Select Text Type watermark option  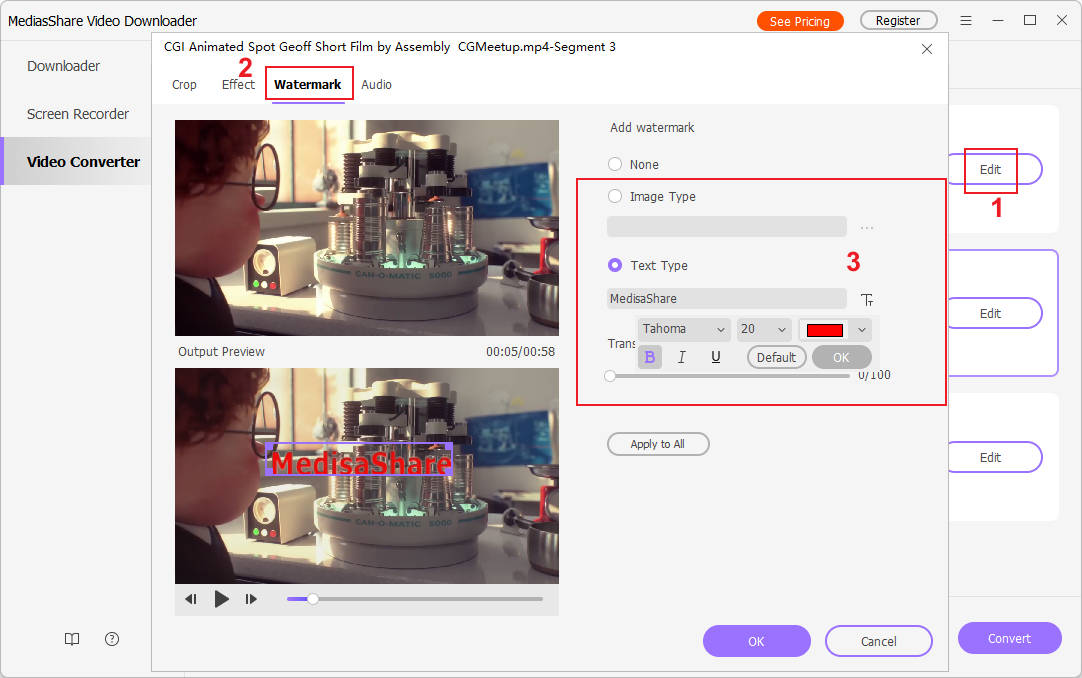click(615, 265)
